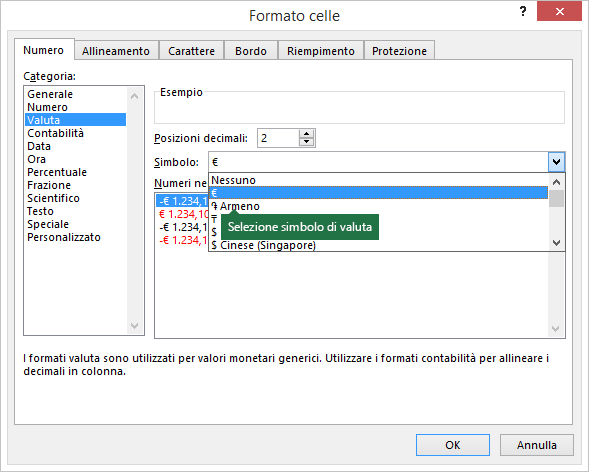This screenshot has height=472, width=589.
Task: Click the symbol list's up scroll arrow
Action: click(556, 182)
